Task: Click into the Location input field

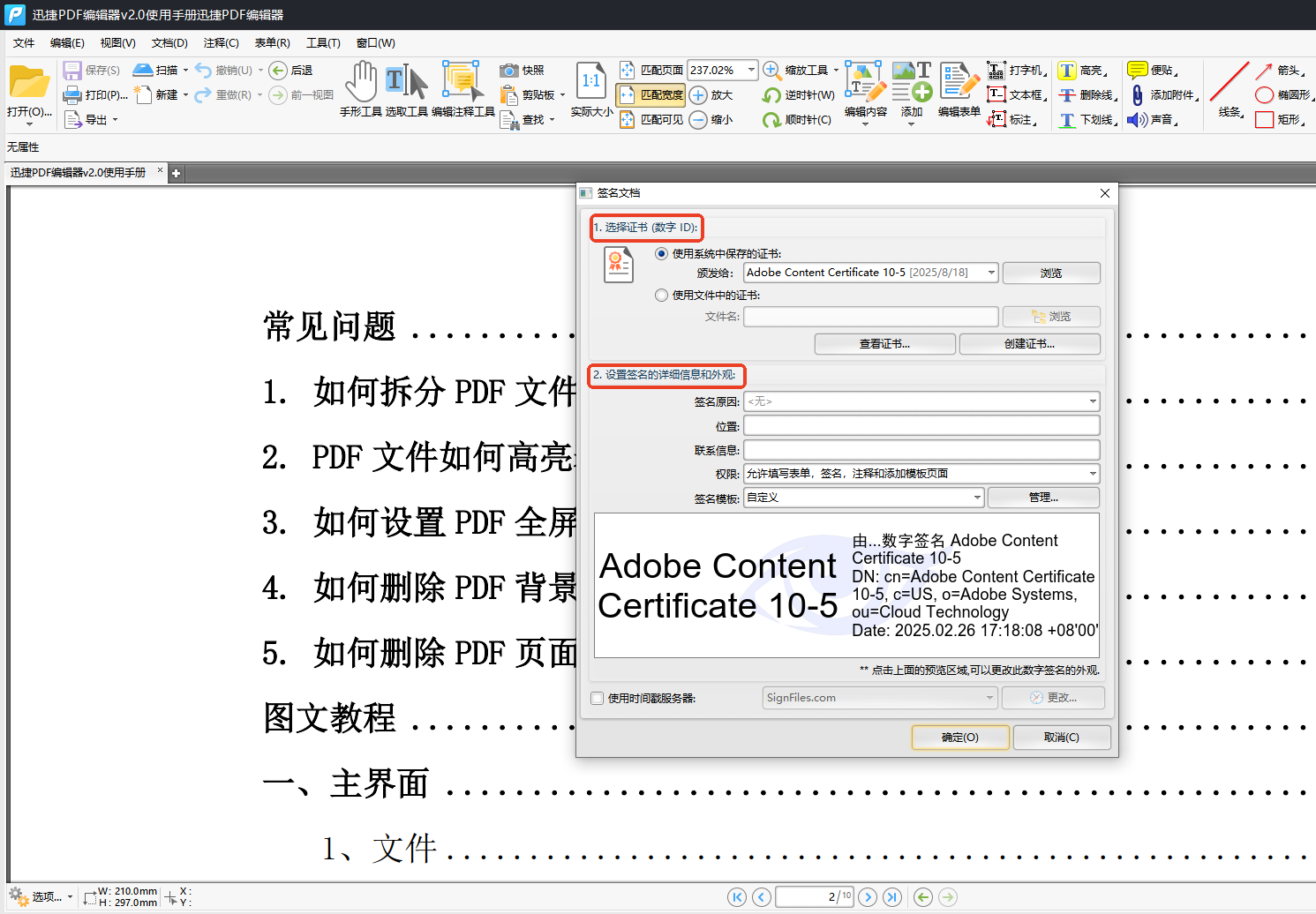Action: 921,426
